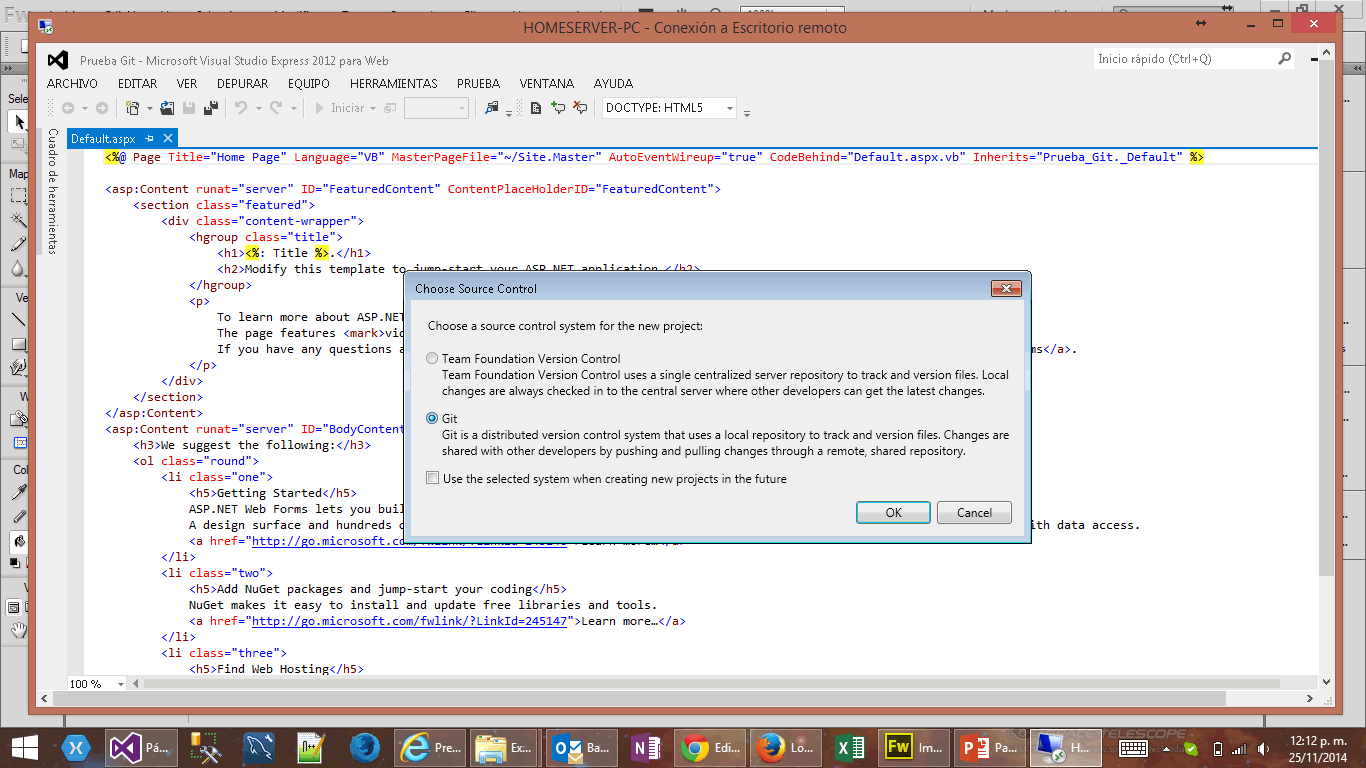Click the Iniciar start debugging button

(x=339, y=108)
